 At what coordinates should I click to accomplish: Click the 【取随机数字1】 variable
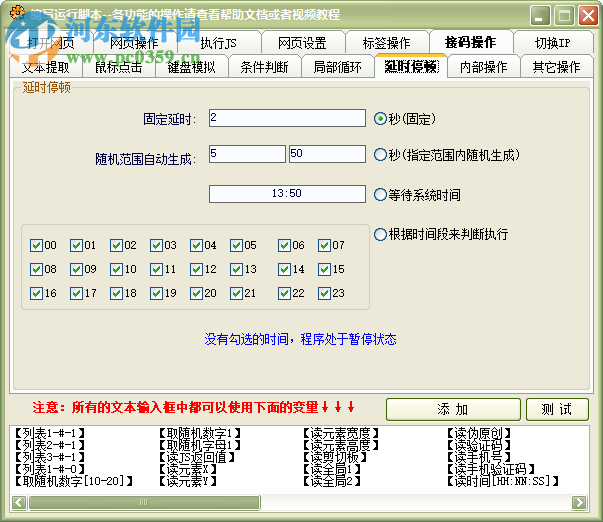point(200,434)
